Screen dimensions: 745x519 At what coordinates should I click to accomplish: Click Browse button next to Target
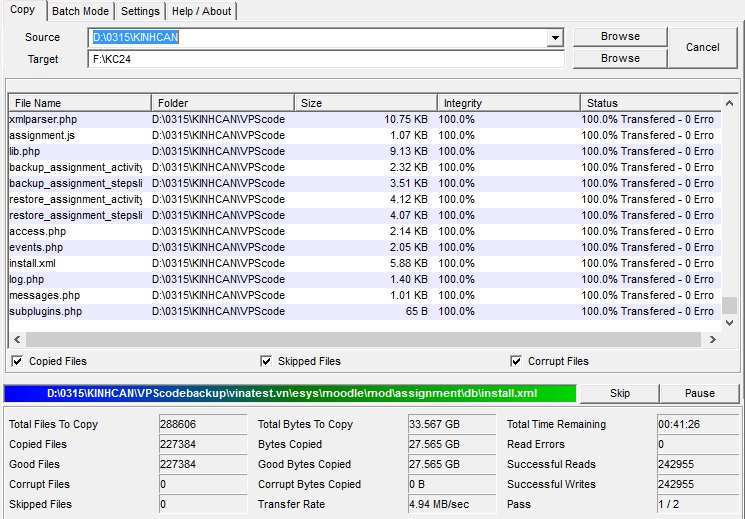[620, 58]
